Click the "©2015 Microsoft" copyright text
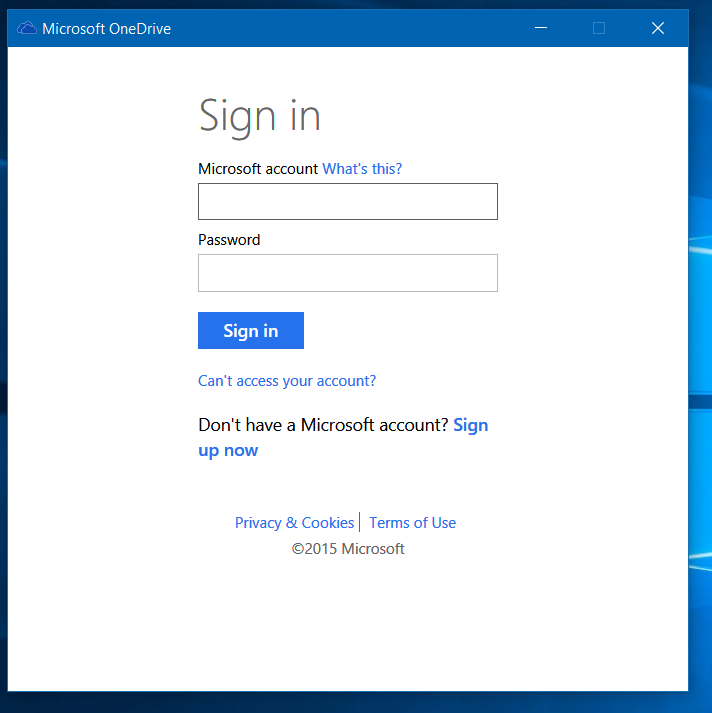 pyautogui.click(x=348, y=549)
